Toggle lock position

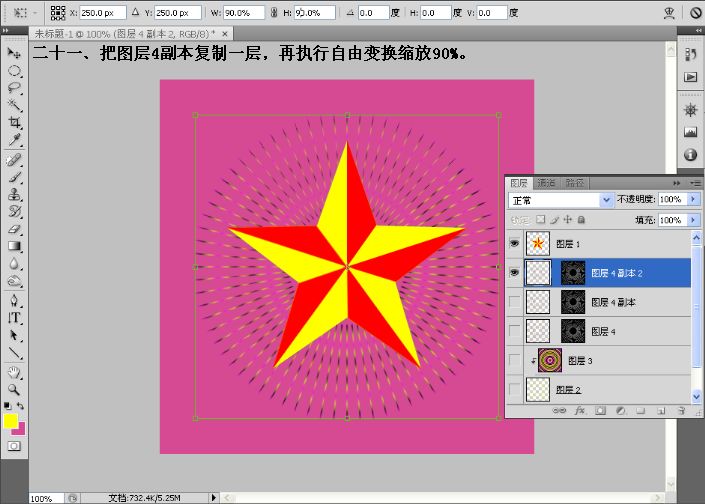(x=568, y=219)
